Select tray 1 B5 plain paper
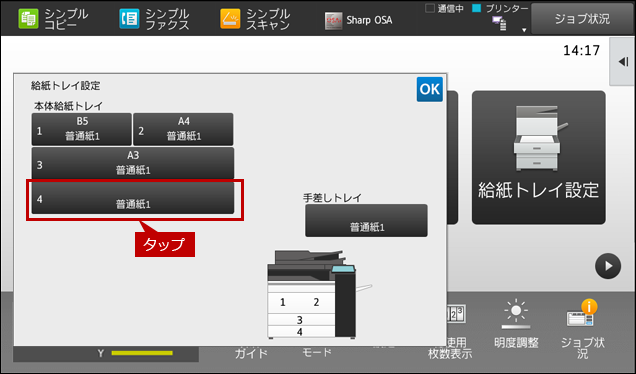The height and width of the screenshot is (374, 636). [x=82, y=129]
